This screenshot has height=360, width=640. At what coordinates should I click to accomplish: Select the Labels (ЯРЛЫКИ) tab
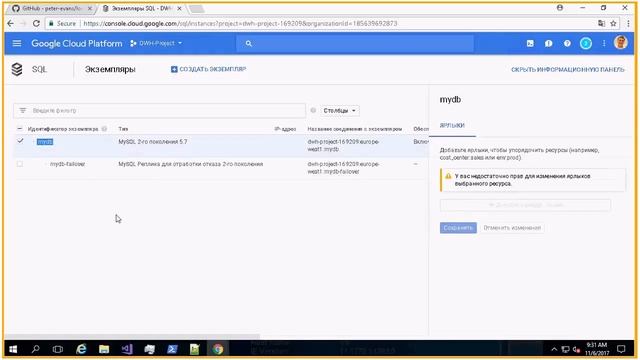click(x=452, y=126)
